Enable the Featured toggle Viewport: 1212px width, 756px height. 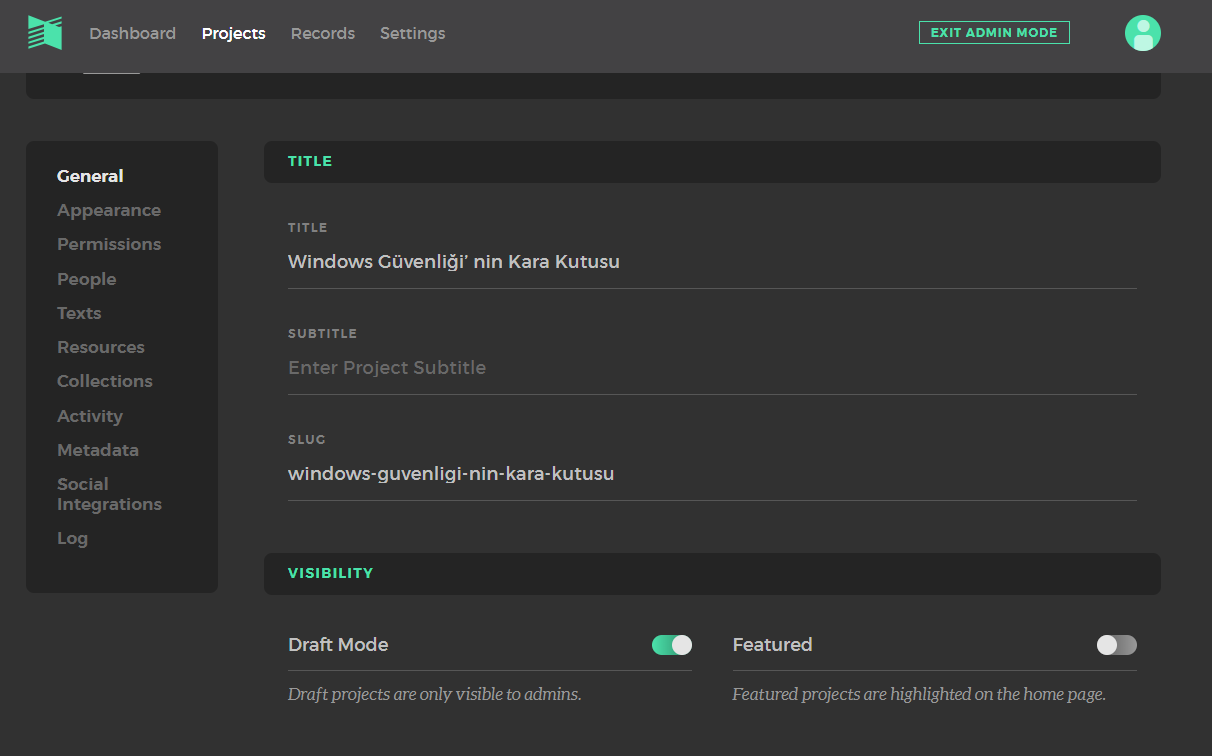point(1117,645)
